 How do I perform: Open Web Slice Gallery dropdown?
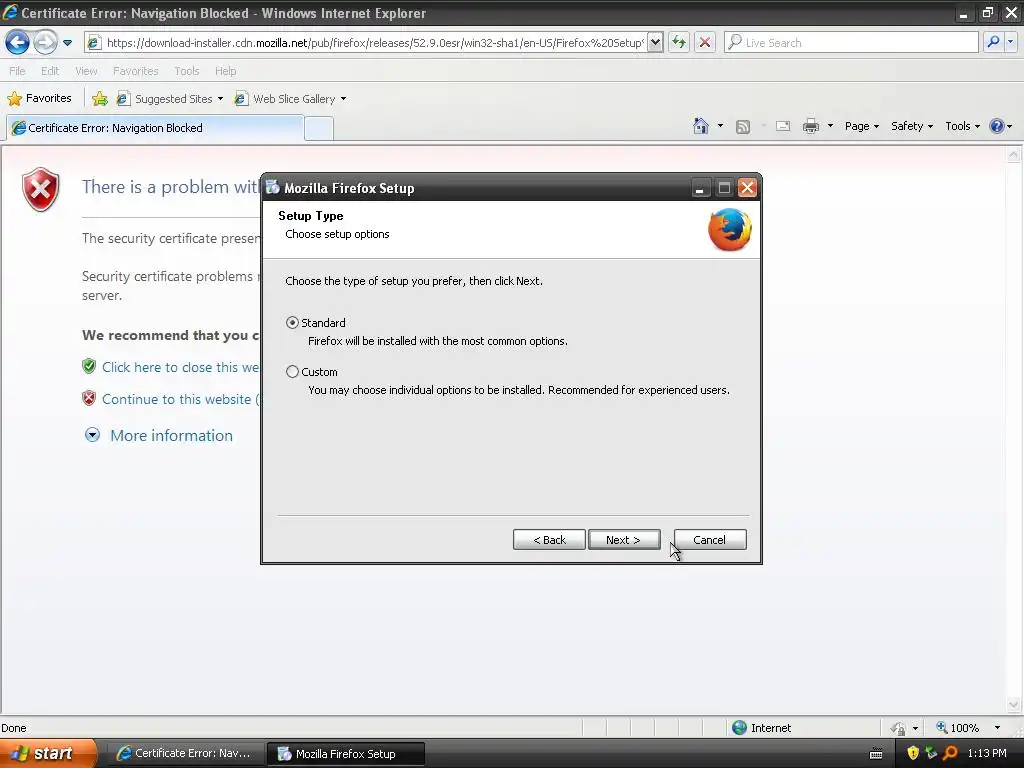[x=344, y=99]
